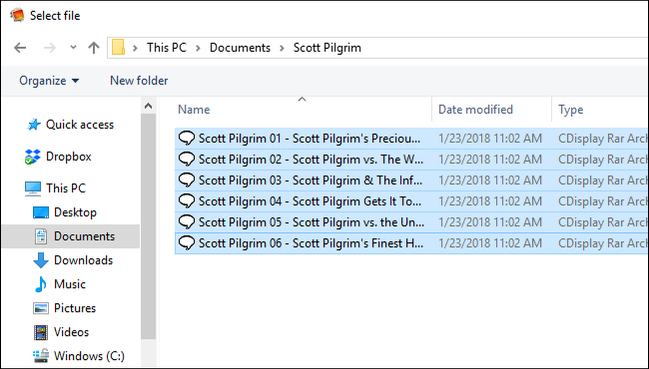
Task: Expand chevron after This PC in path
Action: tap(198, 48)
